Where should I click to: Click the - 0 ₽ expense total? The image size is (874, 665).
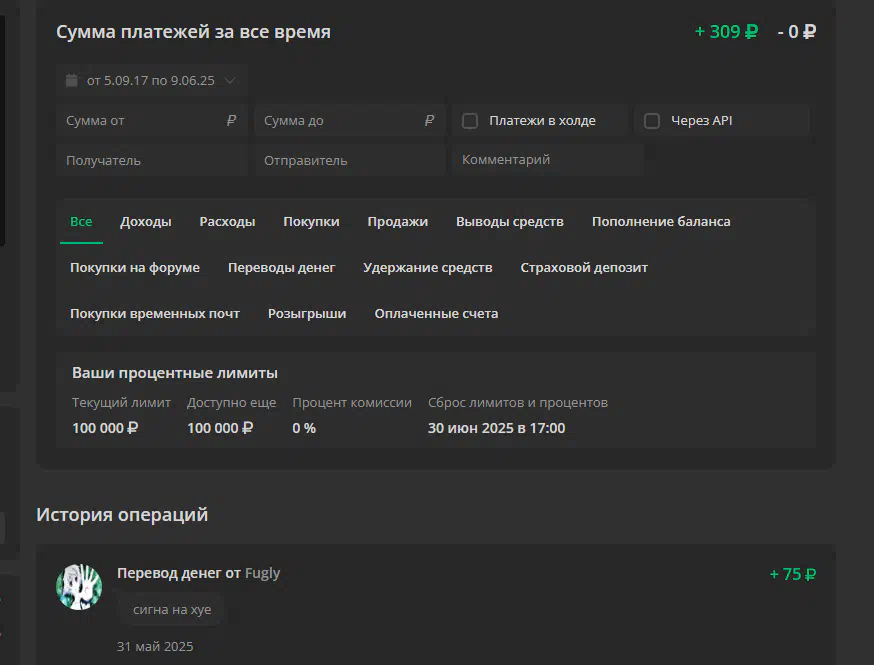[x=797, y=32]
